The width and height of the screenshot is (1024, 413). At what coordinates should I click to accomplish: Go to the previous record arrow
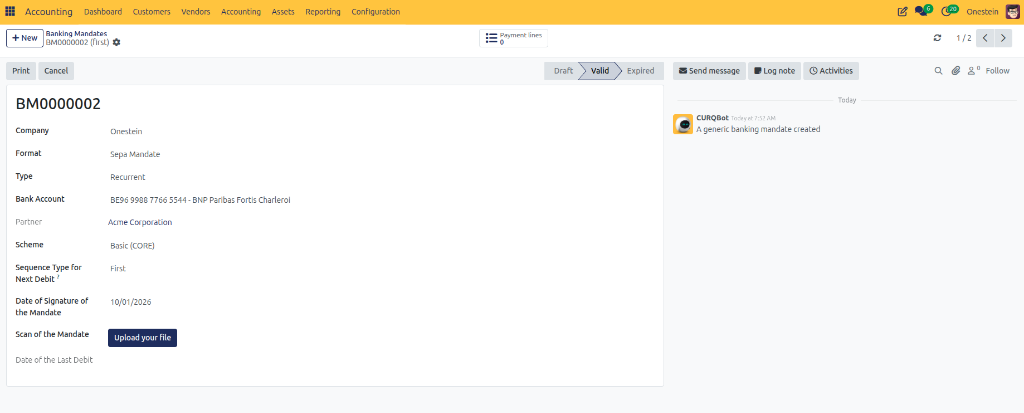(985, 38)
